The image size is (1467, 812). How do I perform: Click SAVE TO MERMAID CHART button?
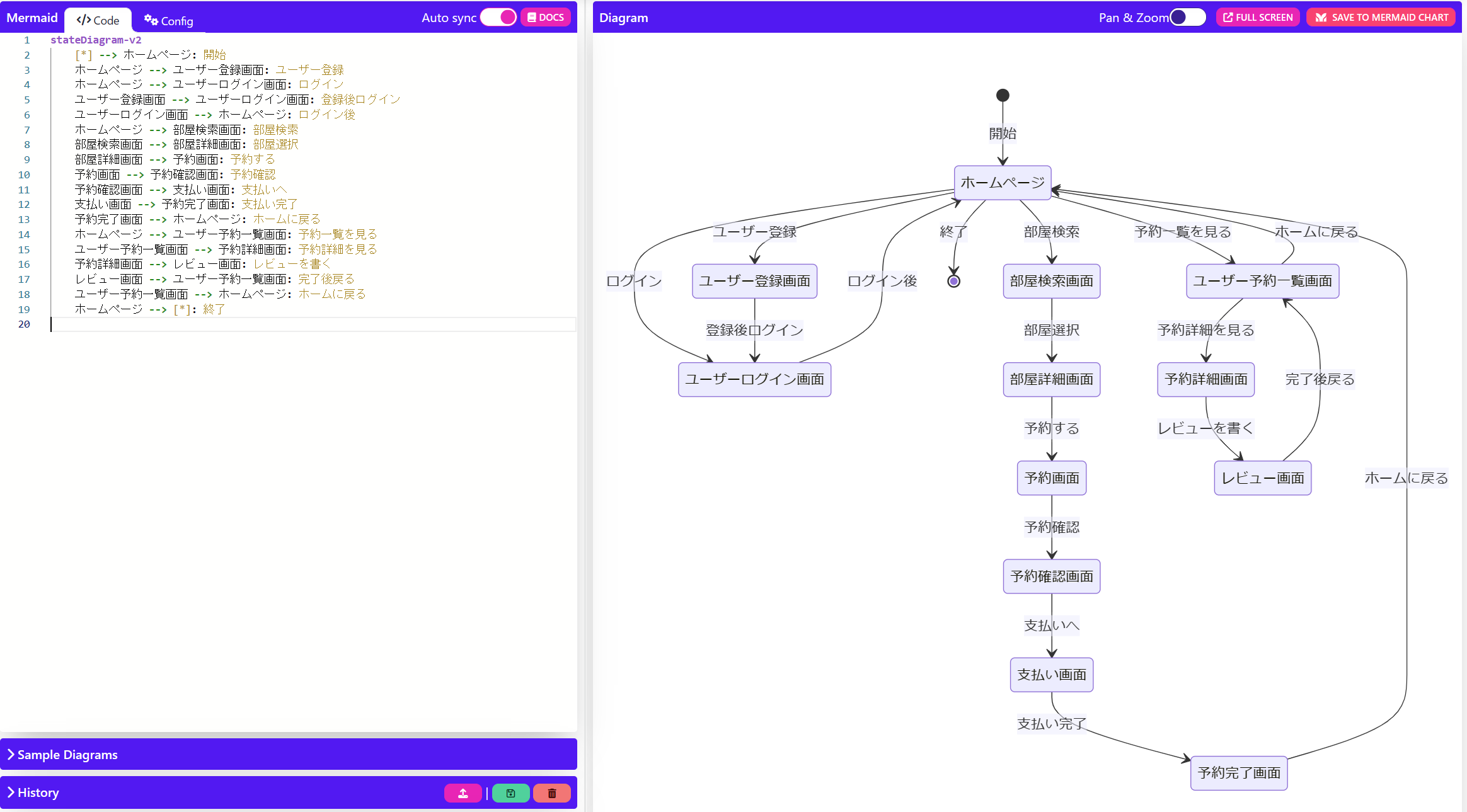click(1381, 18)
